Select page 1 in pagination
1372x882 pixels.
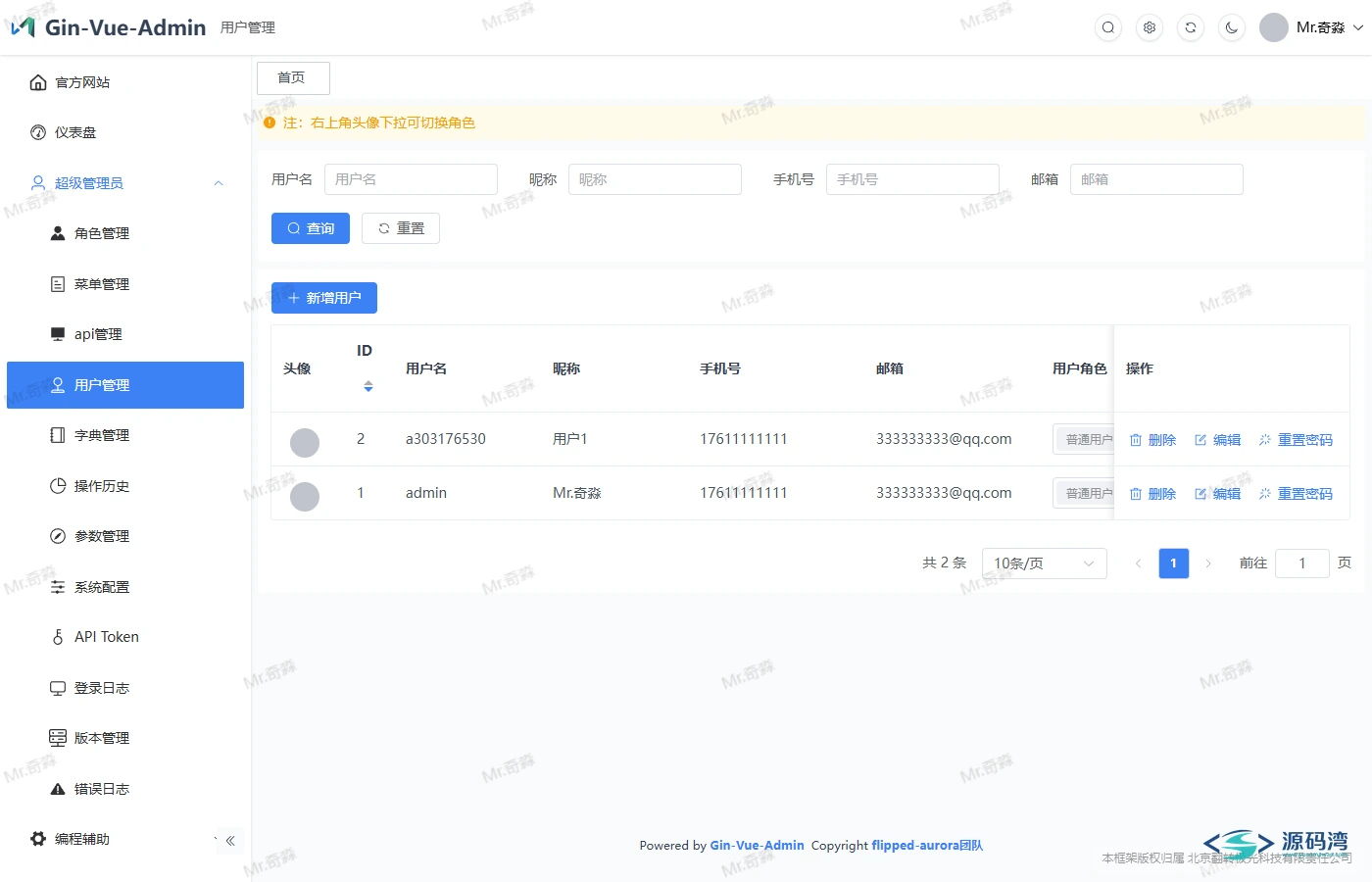click(x=1174, y=563)
